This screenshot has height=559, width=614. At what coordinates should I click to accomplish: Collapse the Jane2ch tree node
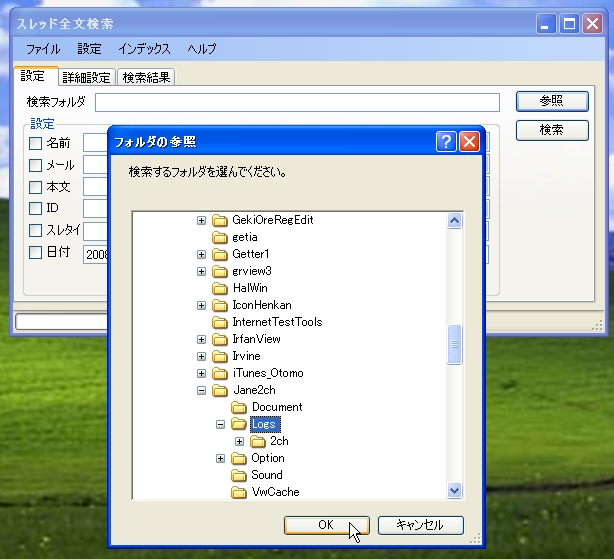coord(201,390)
